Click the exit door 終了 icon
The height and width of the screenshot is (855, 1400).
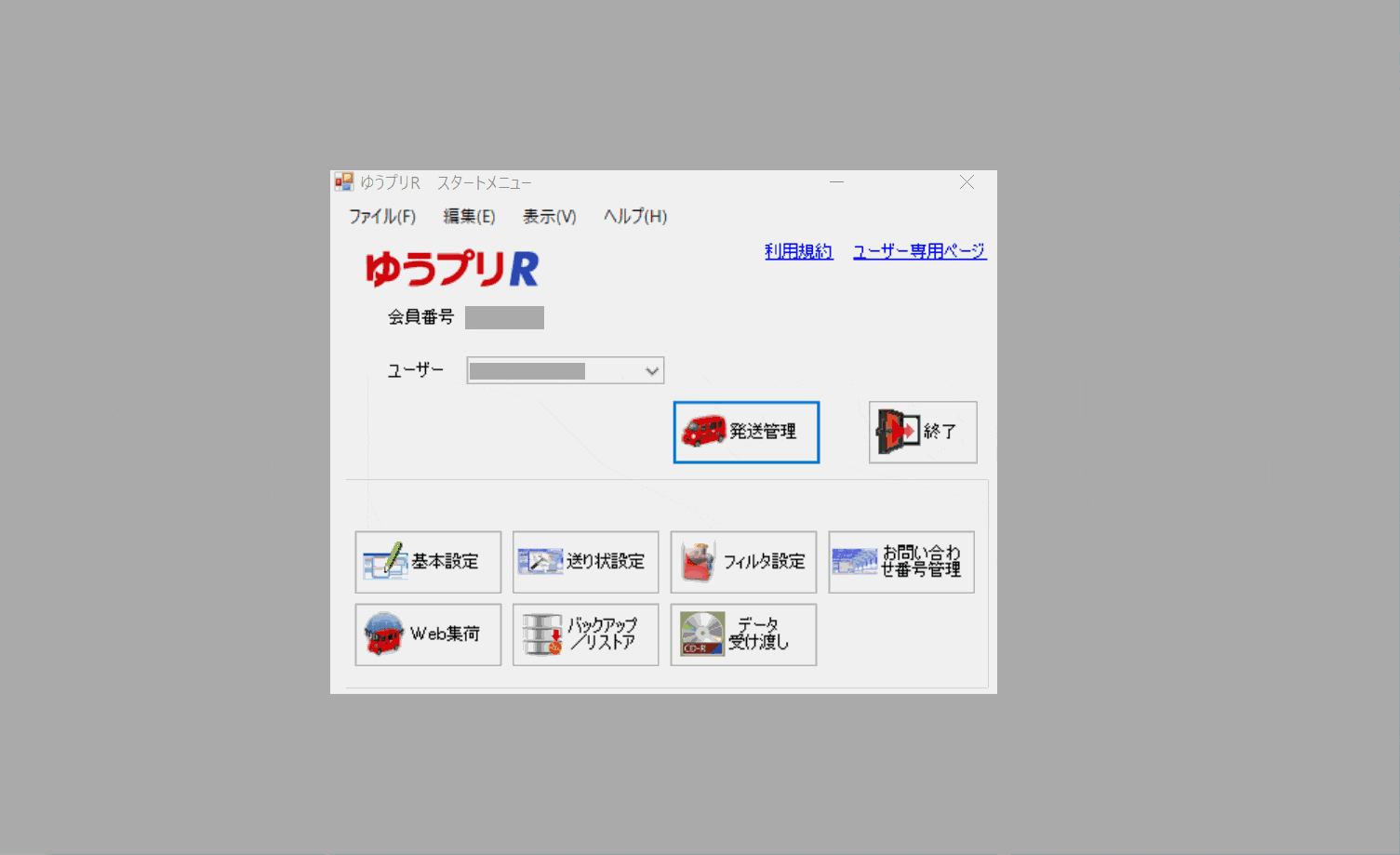(897, 432)
